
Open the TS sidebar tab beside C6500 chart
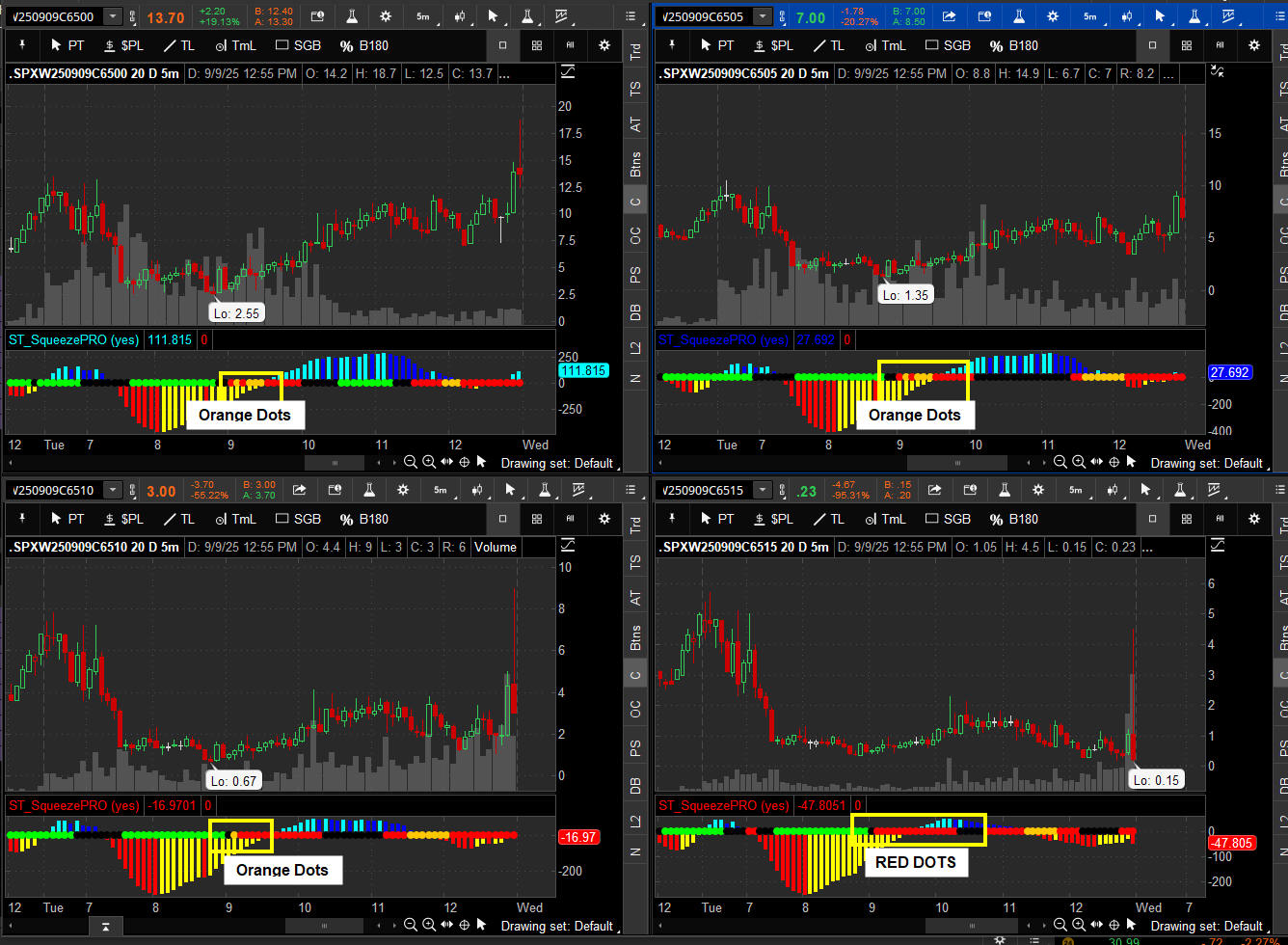tap(635, 88)
